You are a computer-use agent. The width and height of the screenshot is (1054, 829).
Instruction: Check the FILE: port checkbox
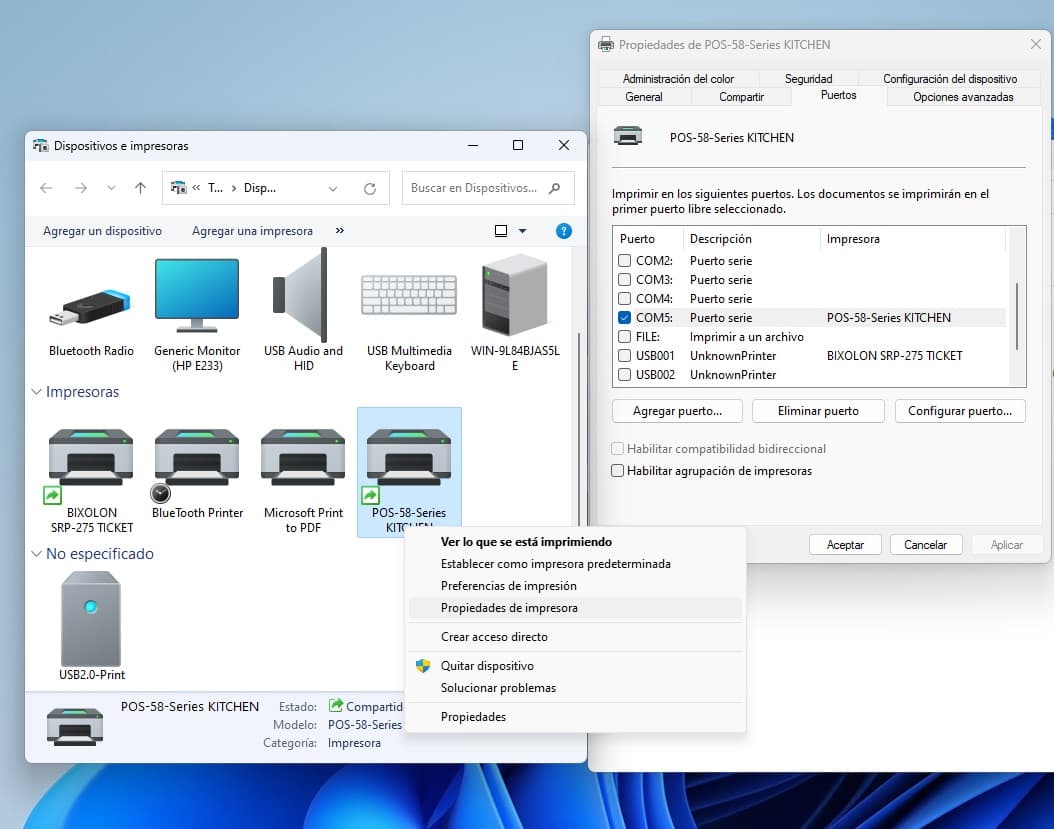[x=624, y=336]
